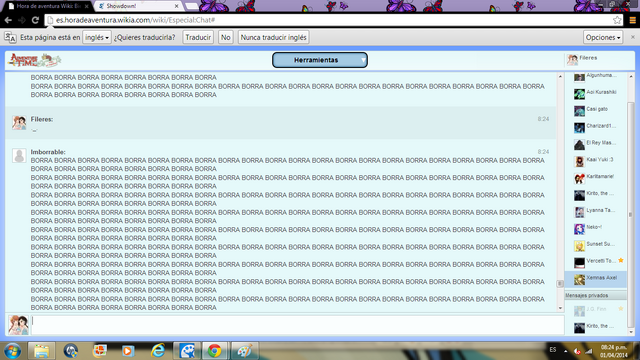Click the Imborrable default avatar
This screenshot has height=360, width=640.
pos(19,155)
